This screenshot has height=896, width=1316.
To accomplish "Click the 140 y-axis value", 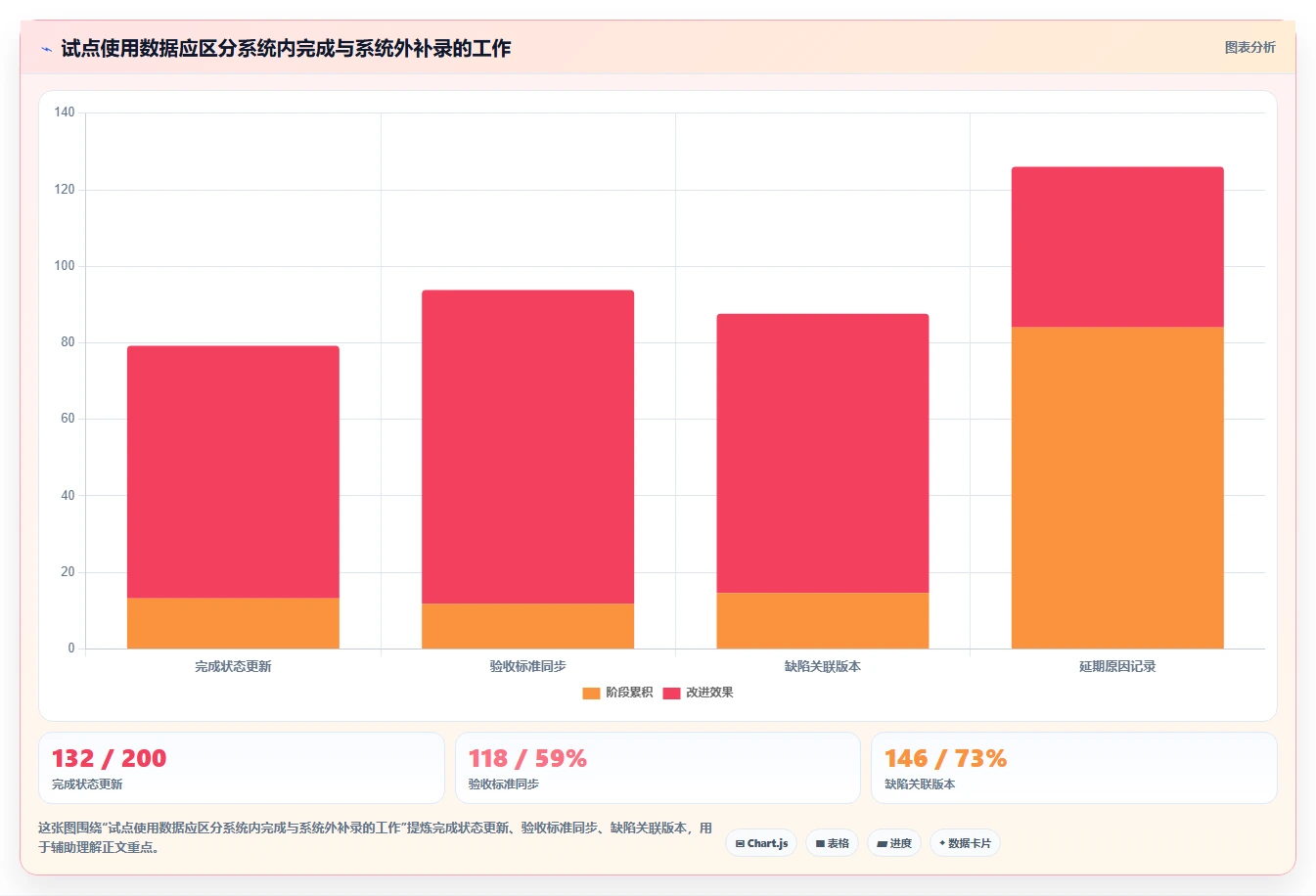I will coord(65,112).
